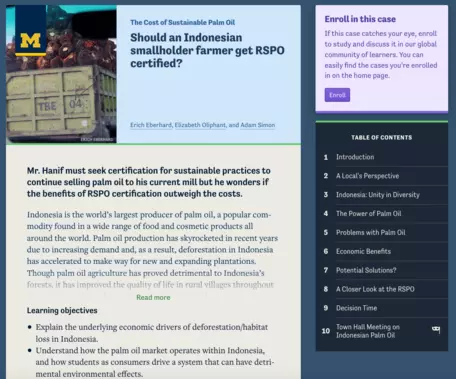Open the Introduction section
The width and height of the screenshot is (456, 379).
pos(382,157)
